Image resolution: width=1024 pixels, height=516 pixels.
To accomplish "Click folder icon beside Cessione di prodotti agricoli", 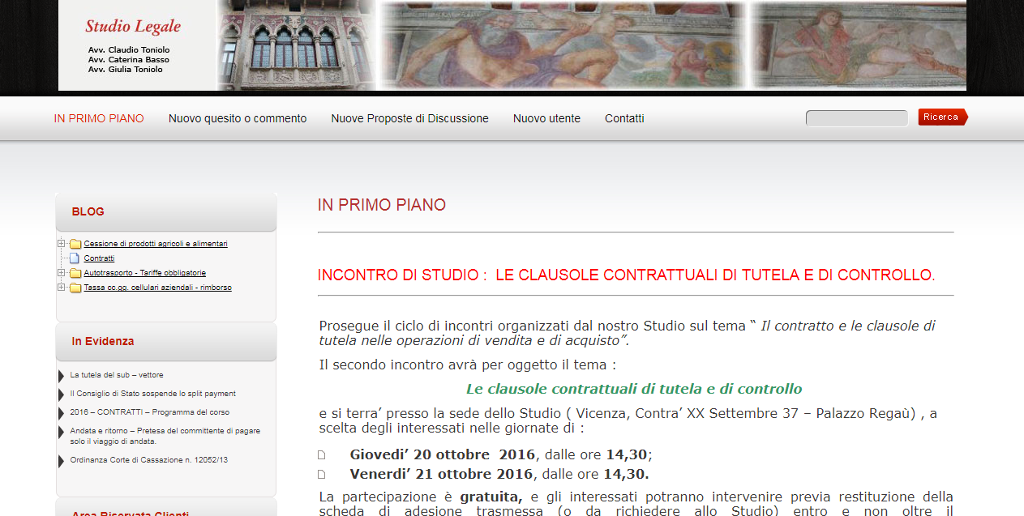I will [75, 244].
